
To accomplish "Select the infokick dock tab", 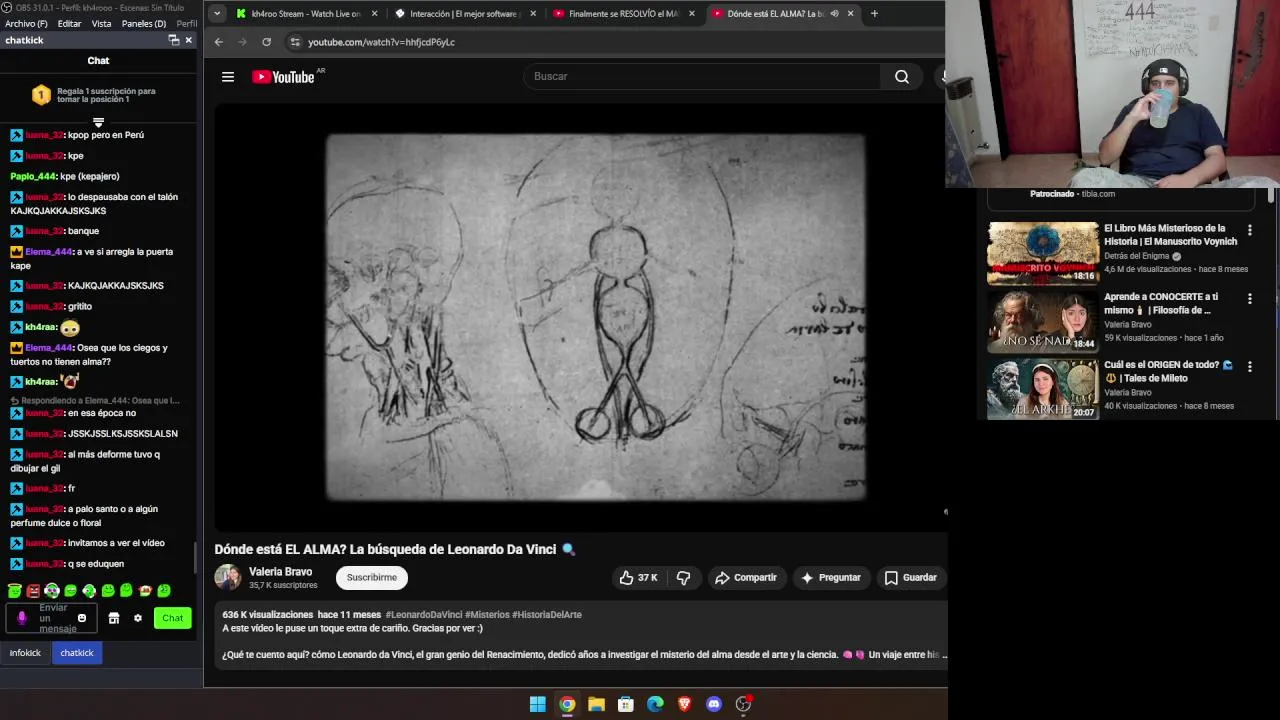I will pyautogui.click(x=25, y=653).
